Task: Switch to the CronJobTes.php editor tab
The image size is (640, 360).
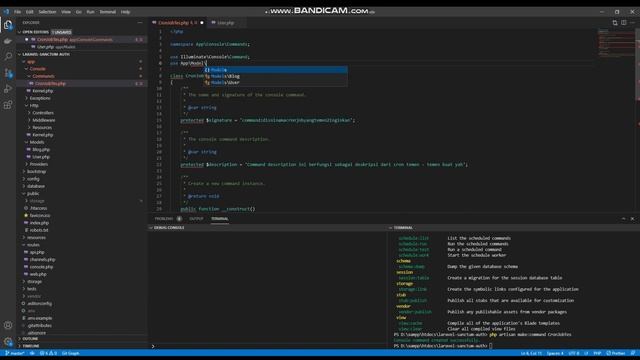Action: (x=178, y=23)
